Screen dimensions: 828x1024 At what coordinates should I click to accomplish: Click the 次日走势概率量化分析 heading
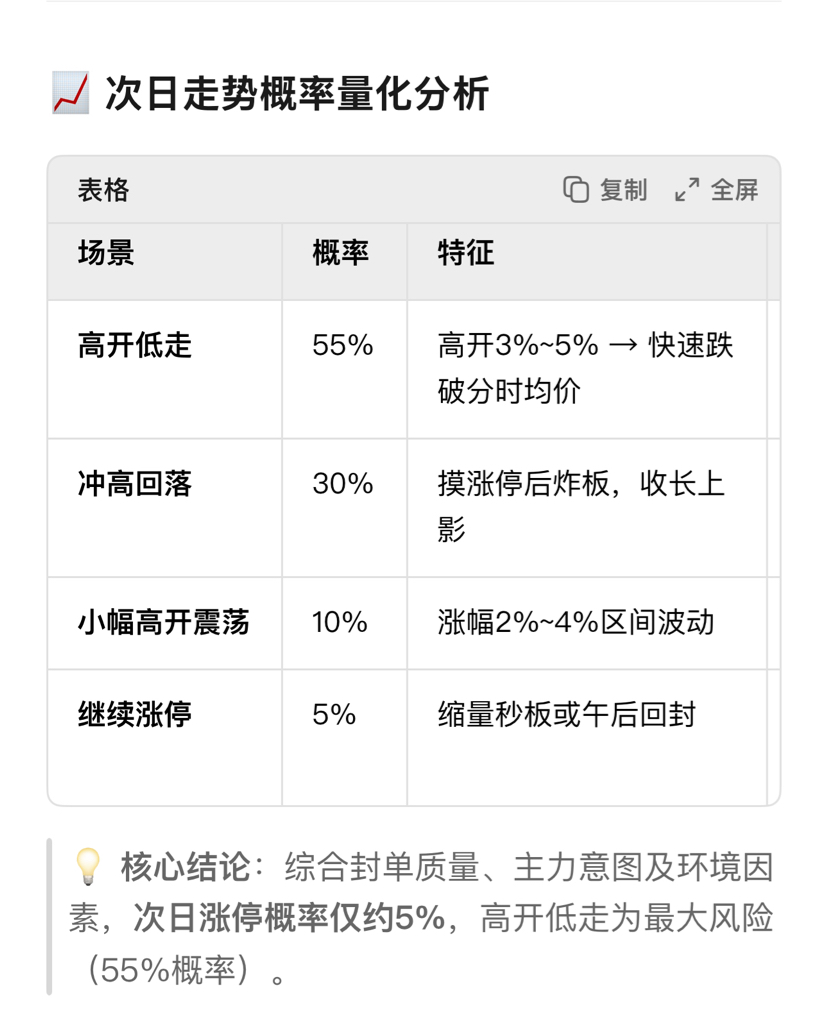[x=297, y=94]
